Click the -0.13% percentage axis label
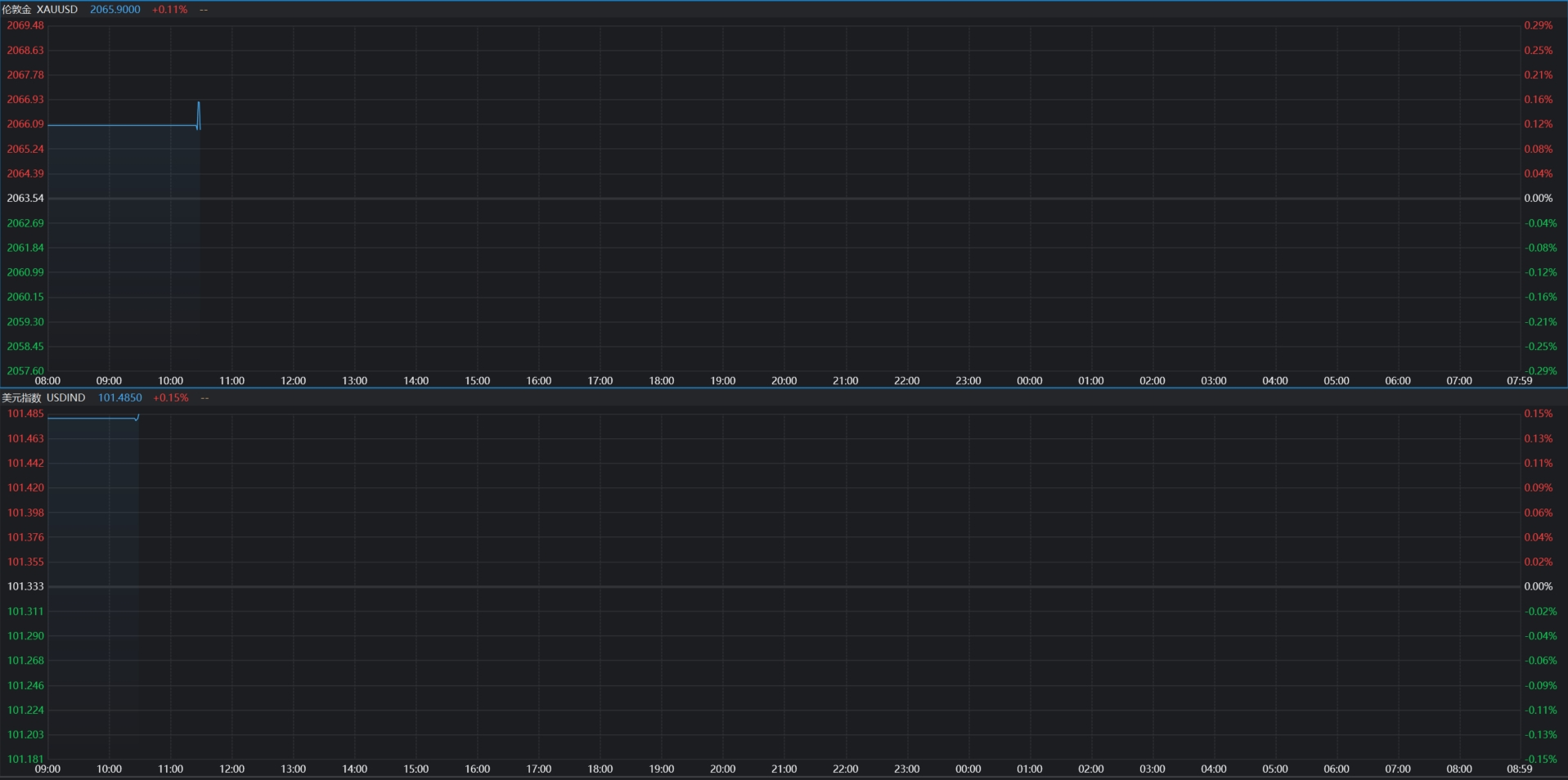The image size is (1568, 780). point(1540,735)
